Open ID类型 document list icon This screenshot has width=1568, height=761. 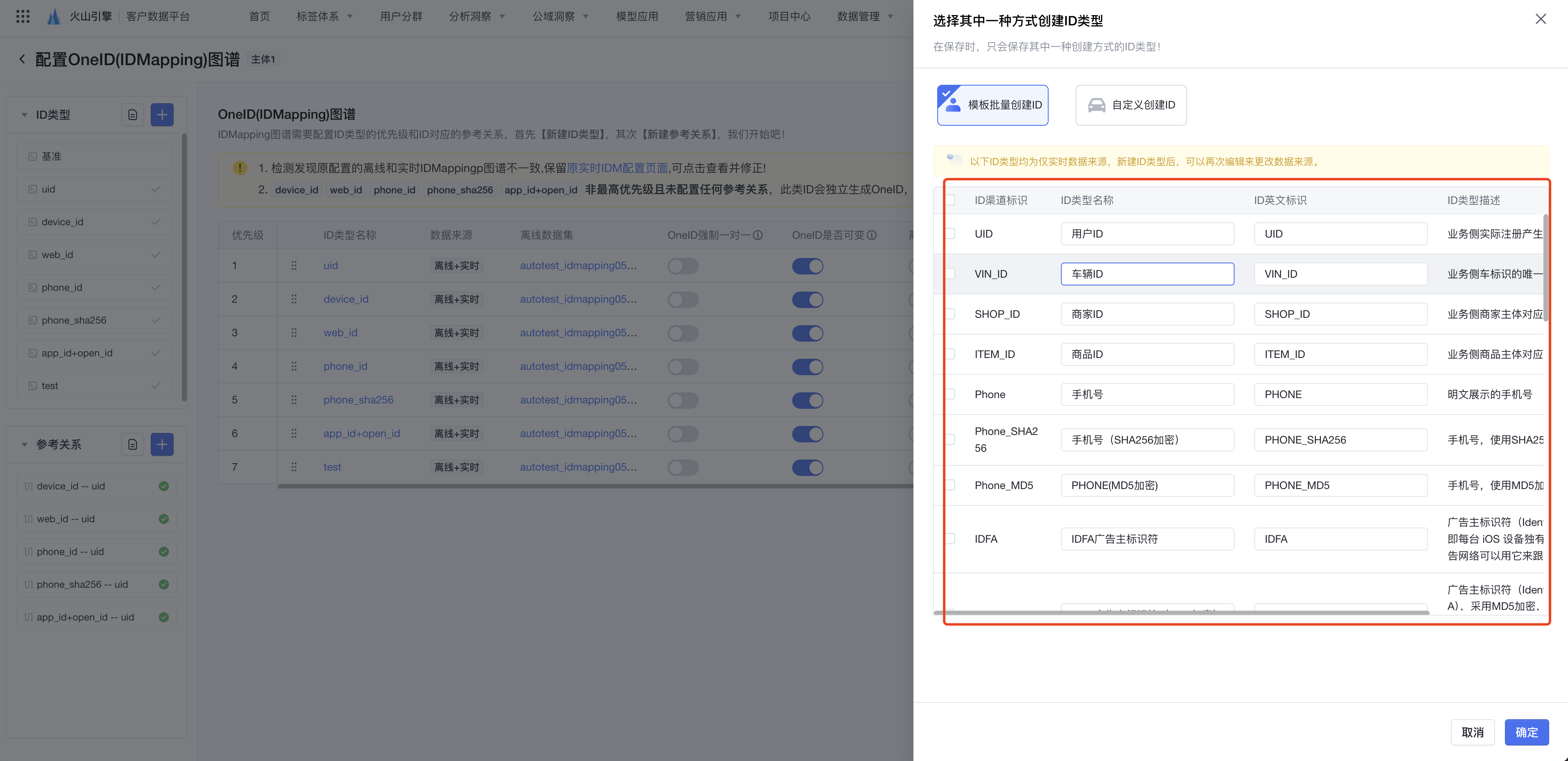133,114
